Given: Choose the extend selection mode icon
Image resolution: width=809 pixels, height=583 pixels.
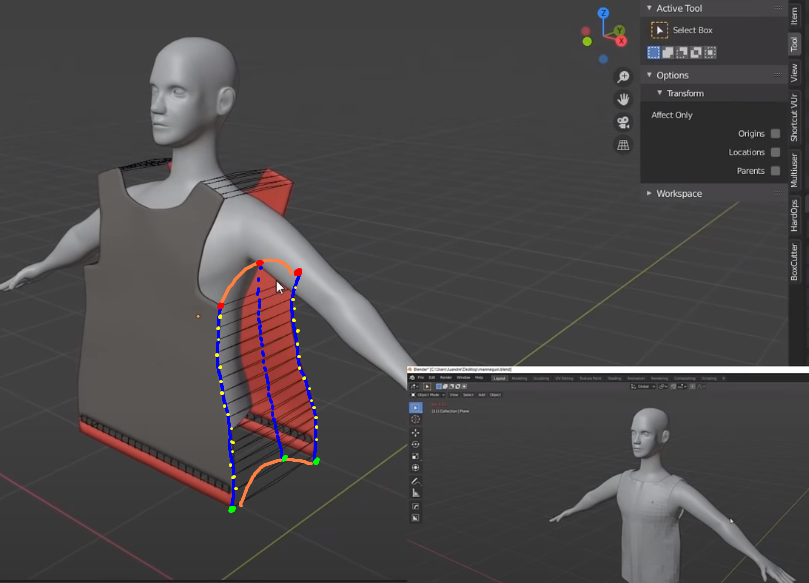Looking at the screenshot, I should click(x=668, y=52).
